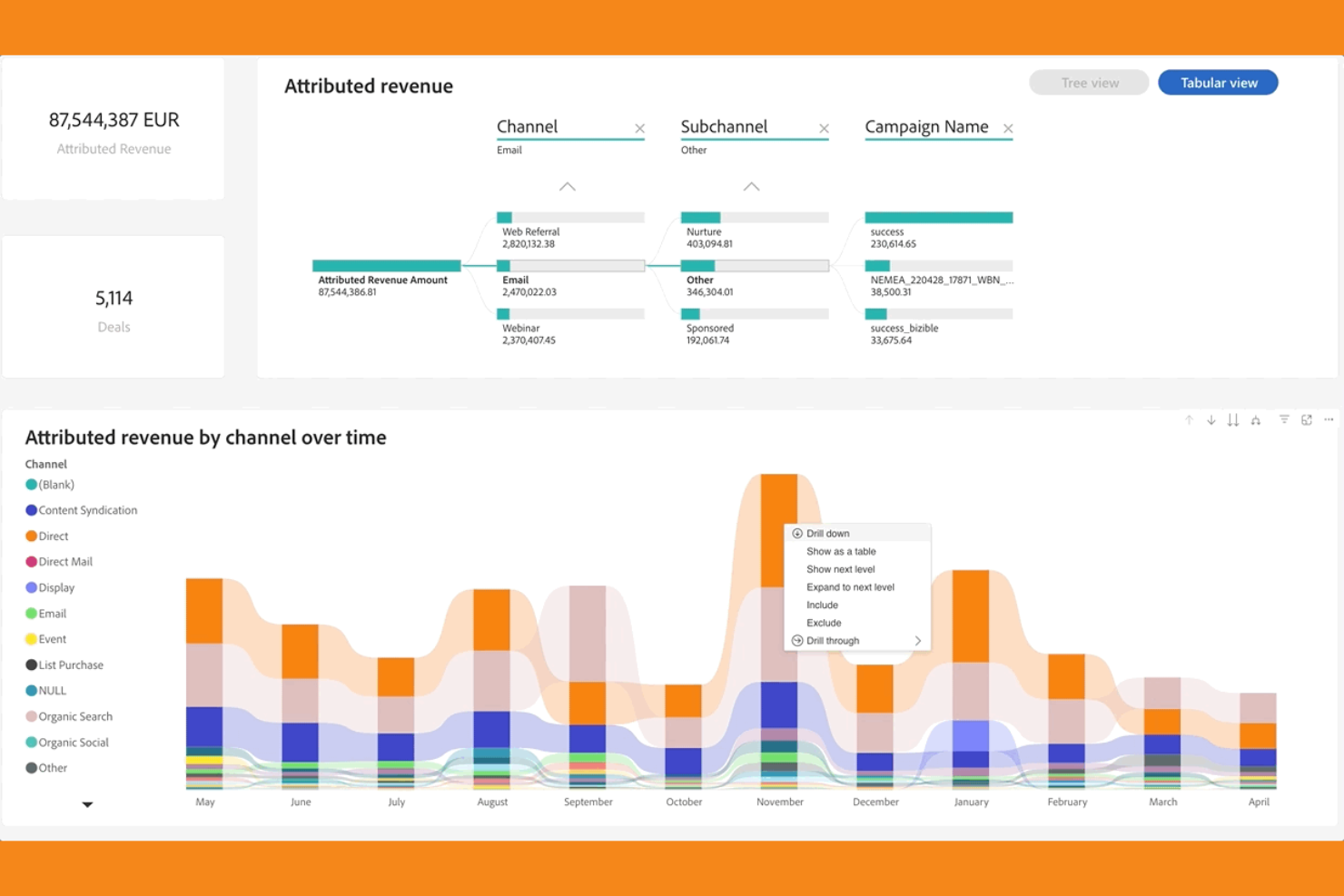
Task: Select Sponsored subchannel node
Action: click(755, 327)
